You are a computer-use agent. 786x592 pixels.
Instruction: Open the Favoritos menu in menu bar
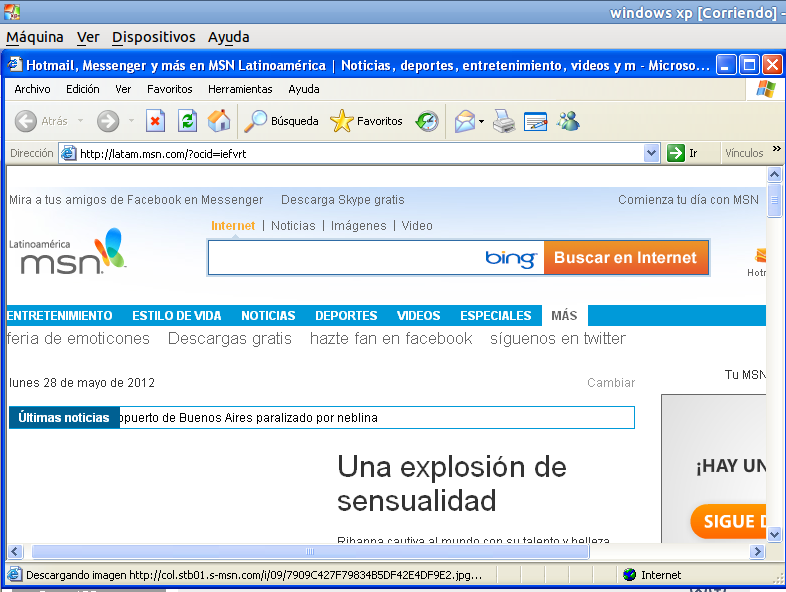tap(169, 89)
